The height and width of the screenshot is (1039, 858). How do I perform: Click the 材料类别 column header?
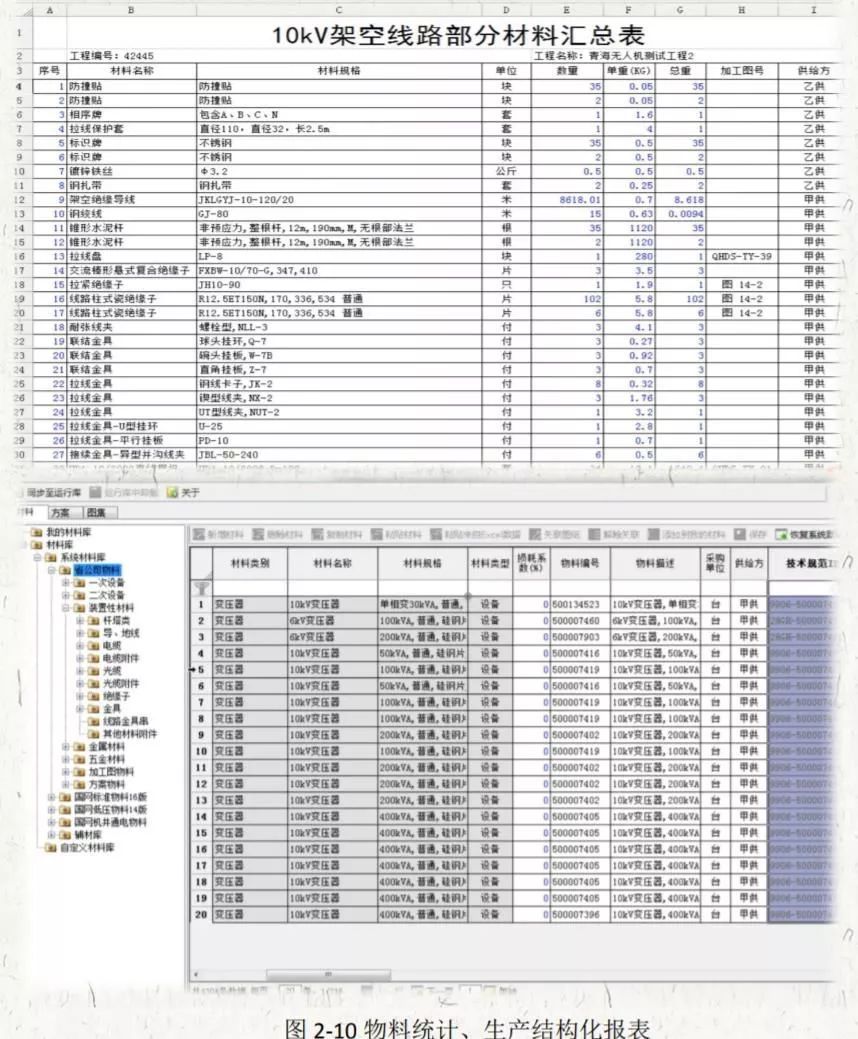(250, 563)
